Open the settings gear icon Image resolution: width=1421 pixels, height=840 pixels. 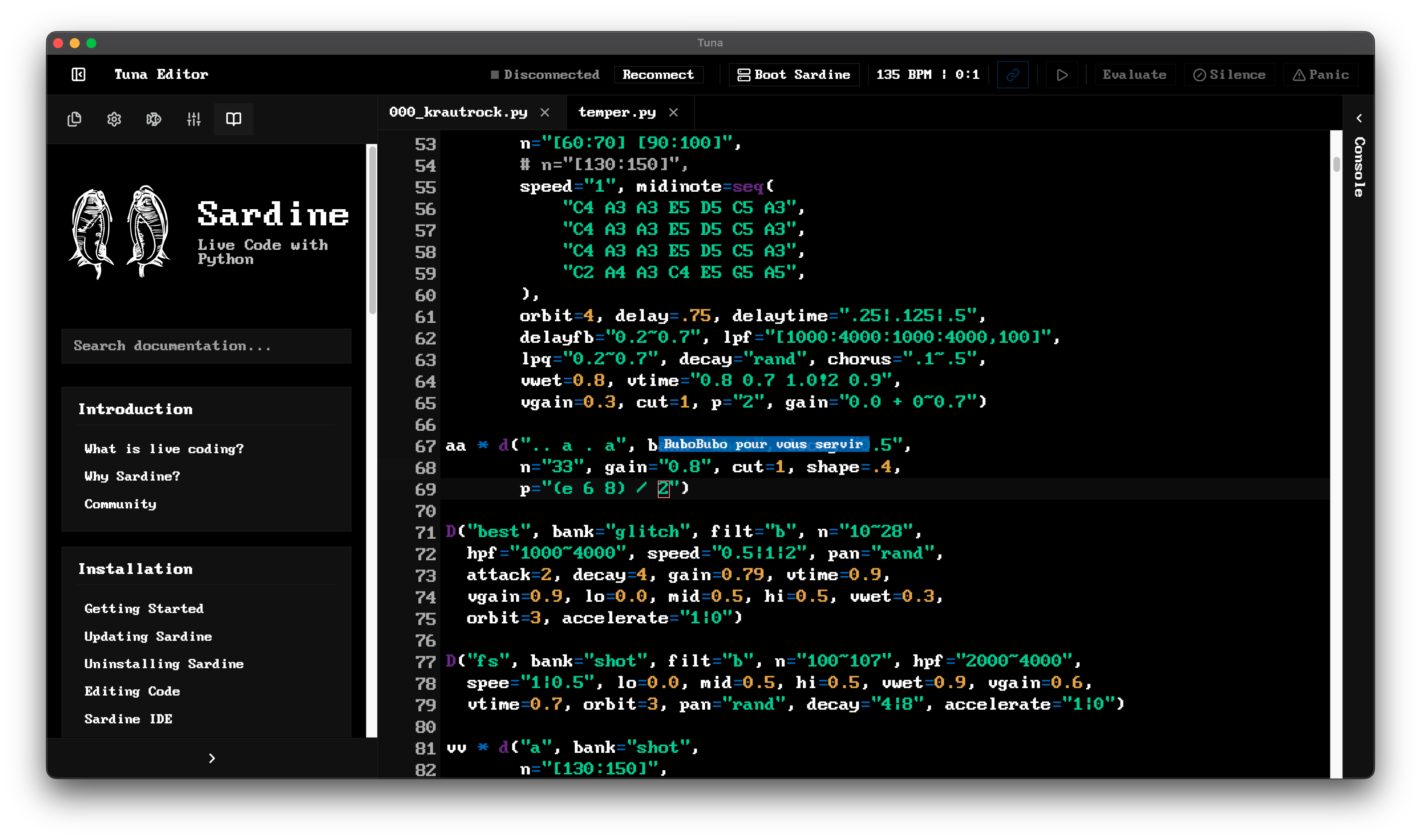tap(114, 119)
